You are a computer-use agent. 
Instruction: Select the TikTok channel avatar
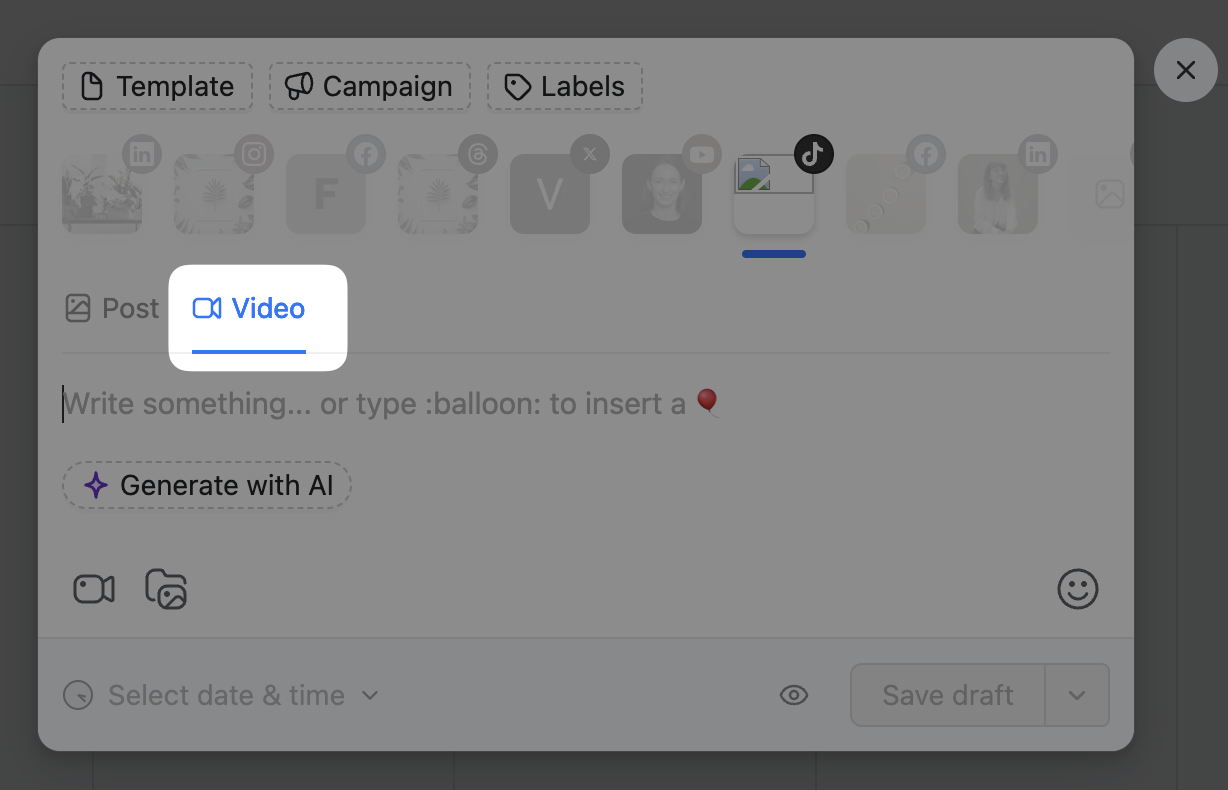(x=774, y=194)
